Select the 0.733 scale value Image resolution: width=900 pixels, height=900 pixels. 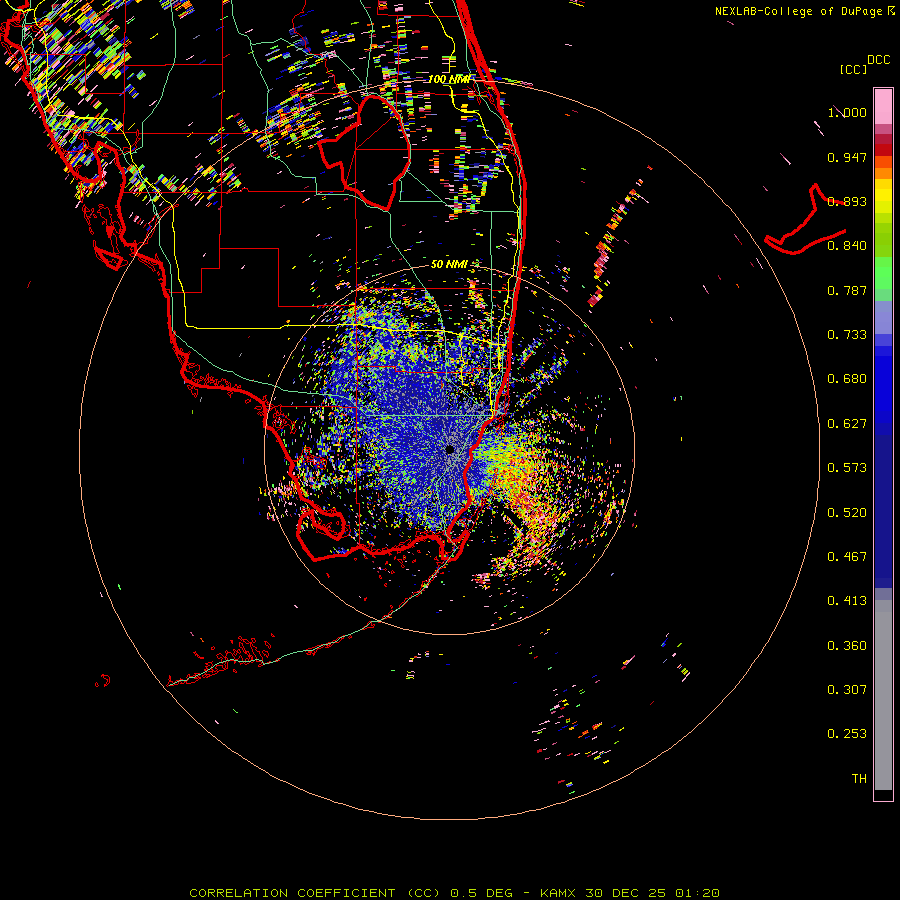[x=847, y=335]
